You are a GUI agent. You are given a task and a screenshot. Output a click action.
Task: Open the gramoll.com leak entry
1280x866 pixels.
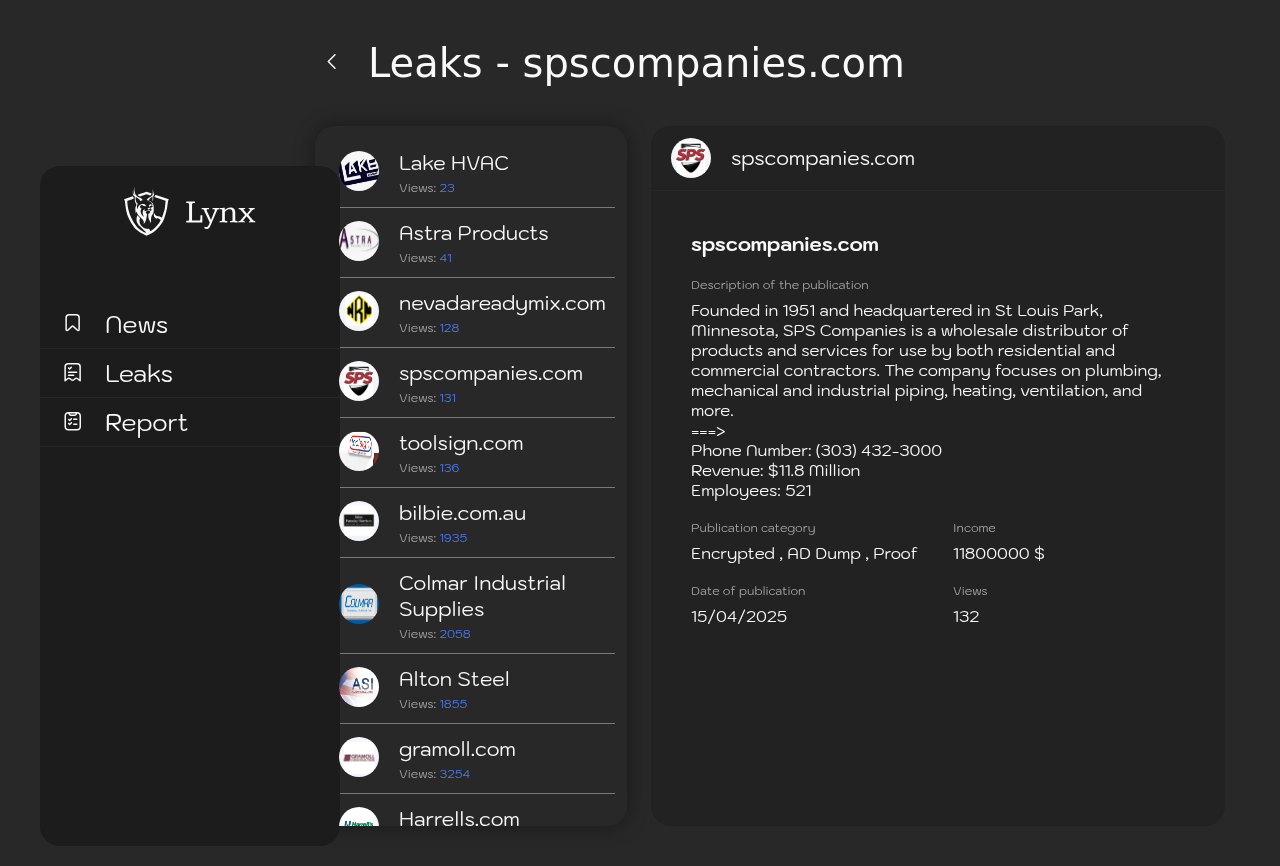(x=477, y=759)
